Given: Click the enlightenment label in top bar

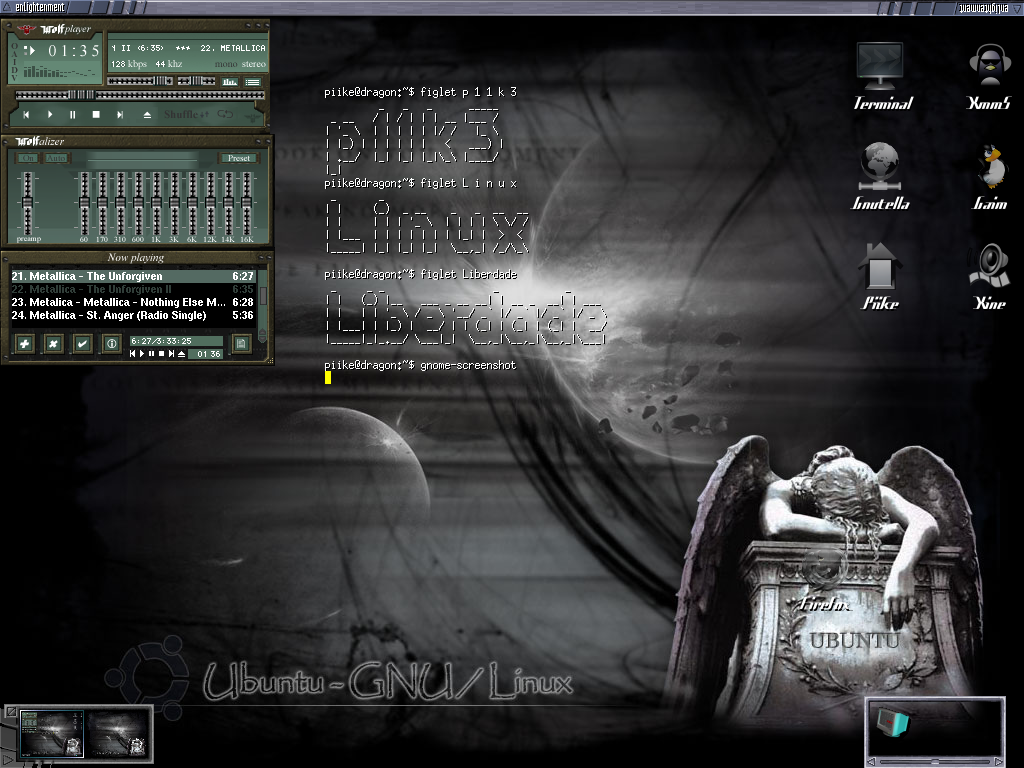Looking at the screenshot, I should [39, 7].
